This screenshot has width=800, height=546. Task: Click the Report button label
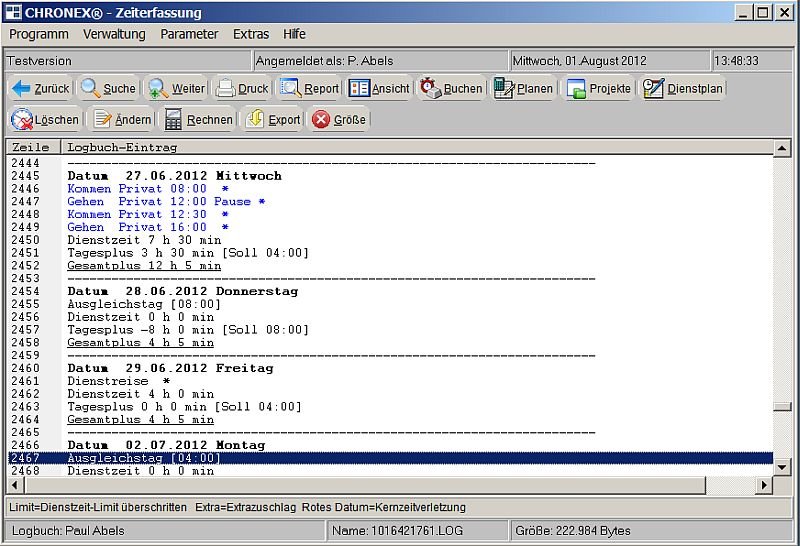(321, 89)
